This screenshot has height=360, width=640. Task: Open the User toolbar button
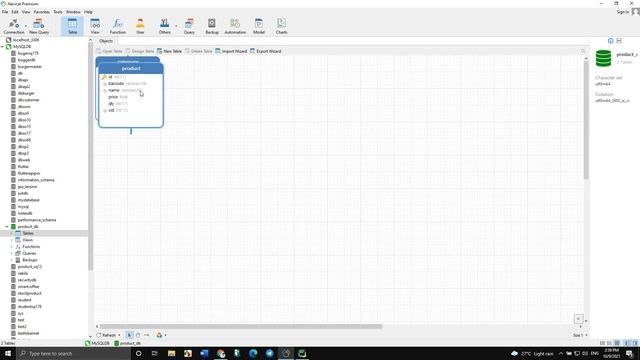pos(140,26)
